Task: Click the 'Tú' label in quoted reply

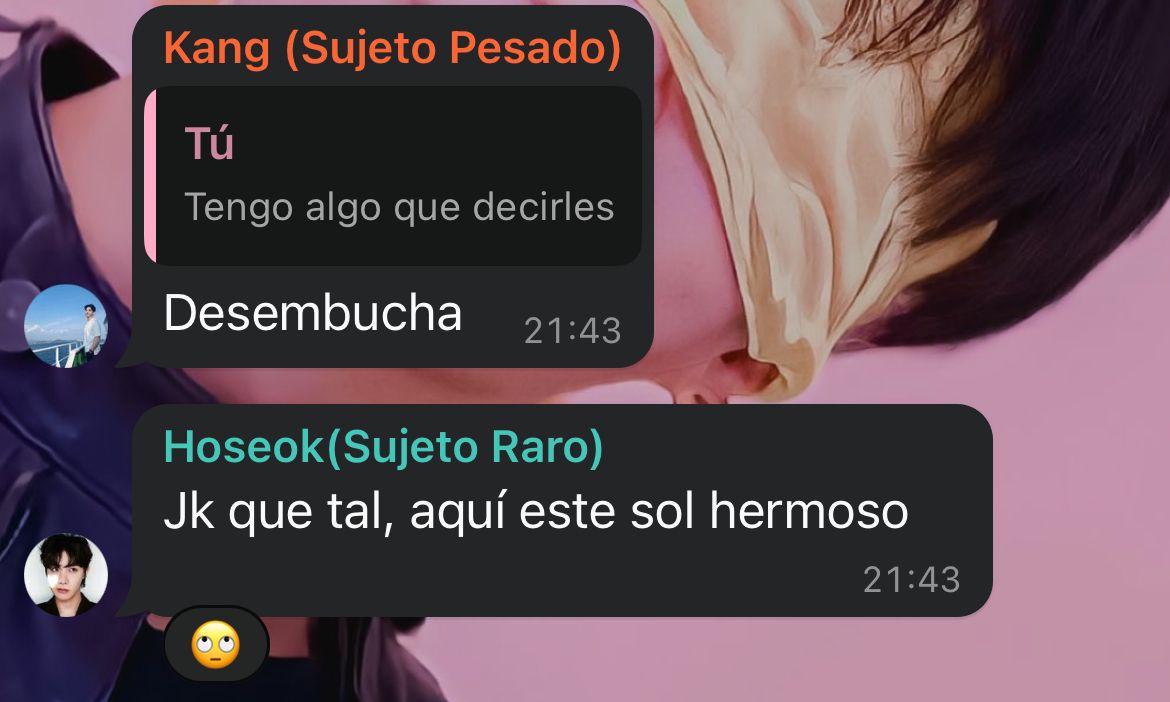Action: coord(209,143)
